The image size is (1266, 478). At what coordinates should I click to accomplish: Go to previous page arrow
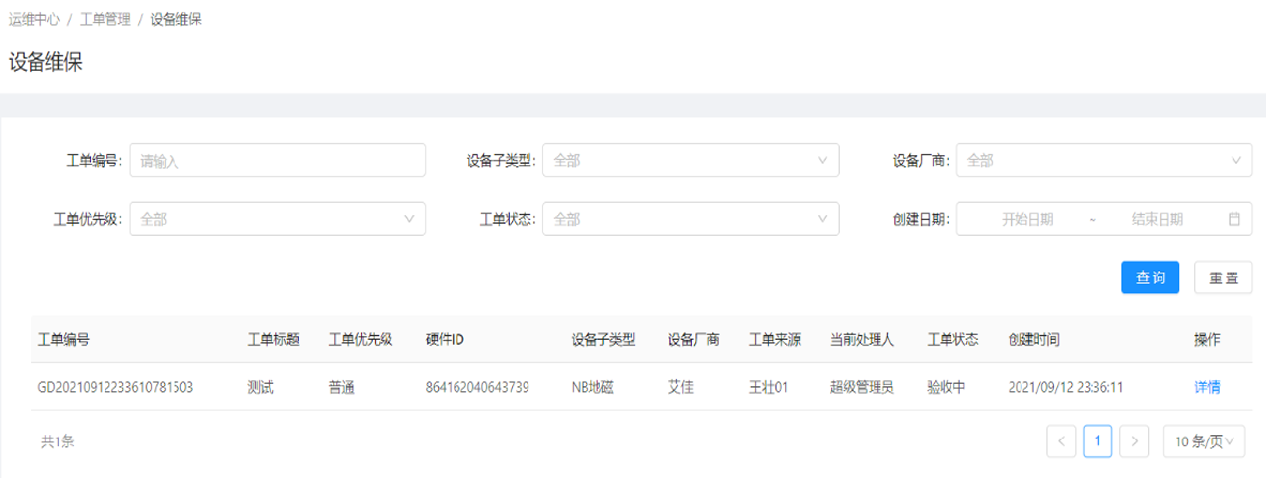point(1061,441)
